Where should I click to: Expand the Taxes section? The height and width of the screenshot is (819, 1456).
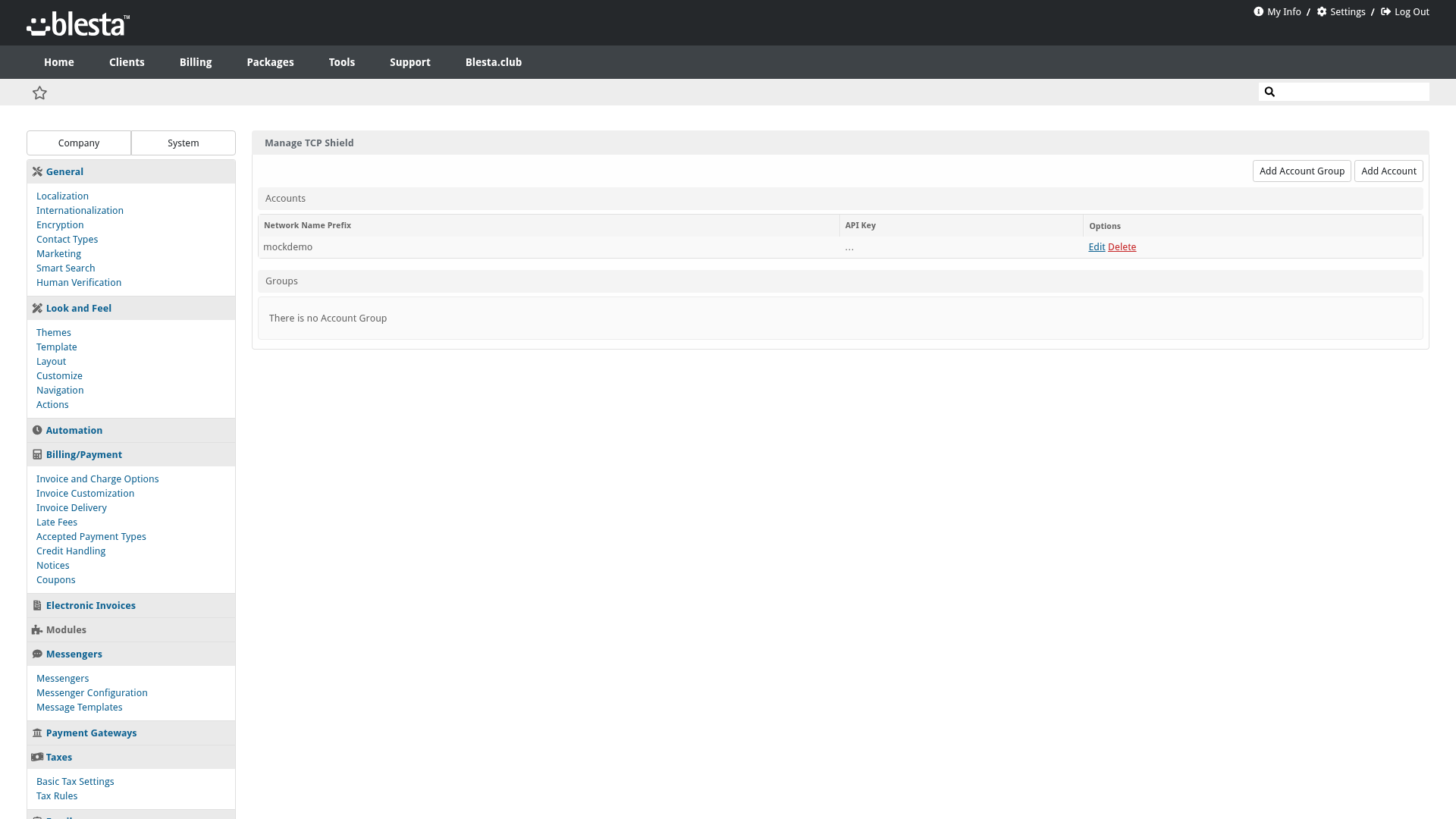[131, 757]
